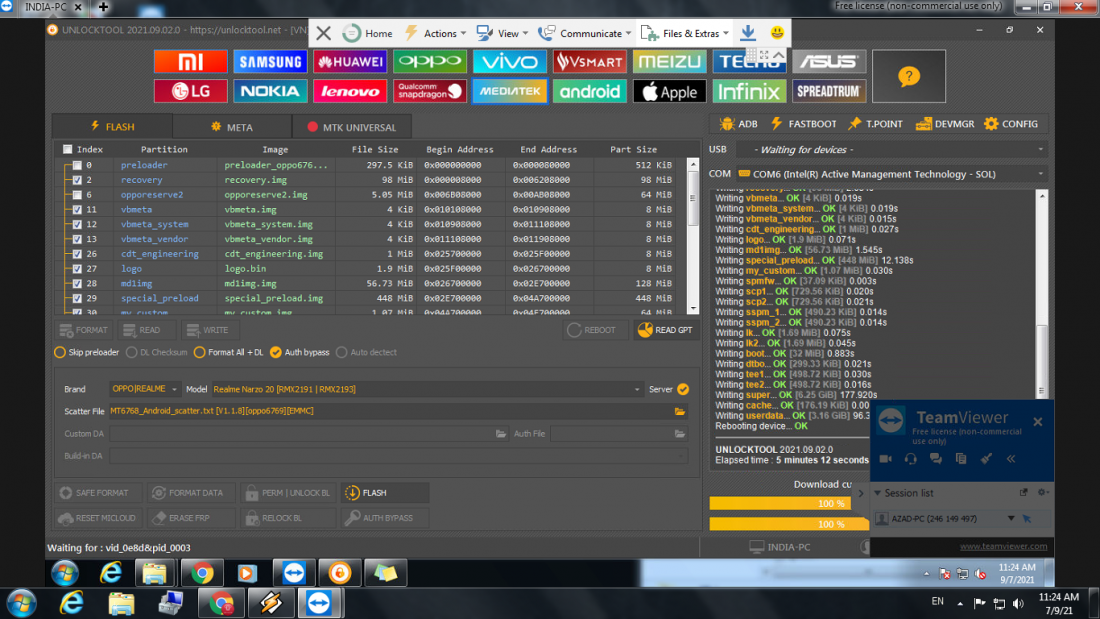Open the FASTBOOT tab
This screenshot has width=1100, height=619.
point(803,124)
